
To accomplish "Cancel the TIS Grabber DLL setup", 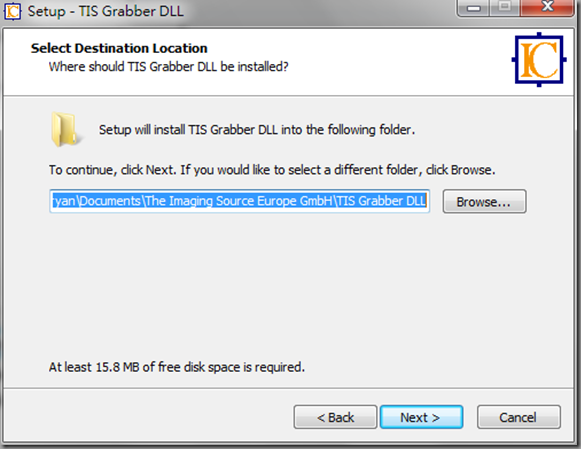I will pyautogui.click(x=519, y=417).
